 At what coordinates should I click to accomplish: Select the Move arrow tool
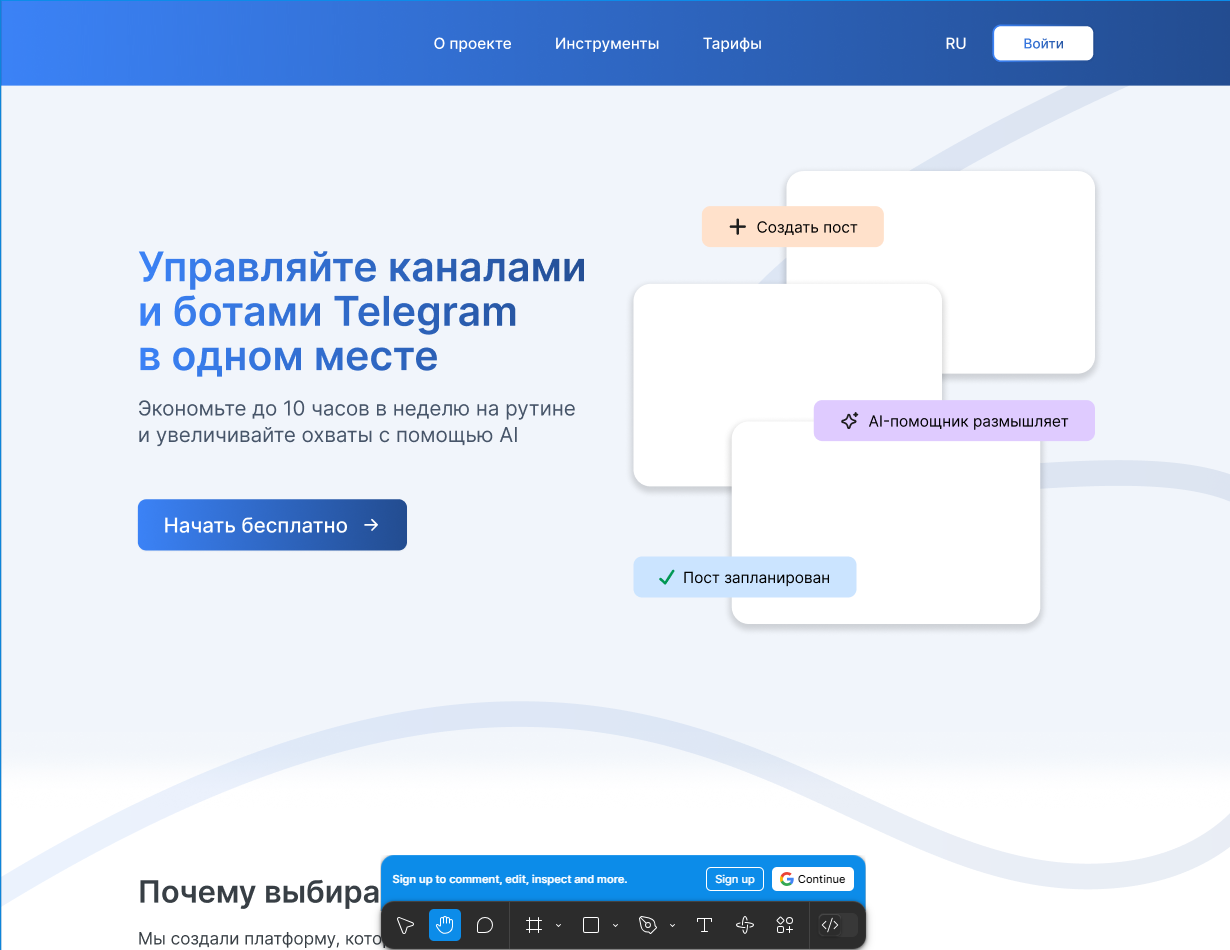coord(405,925)
